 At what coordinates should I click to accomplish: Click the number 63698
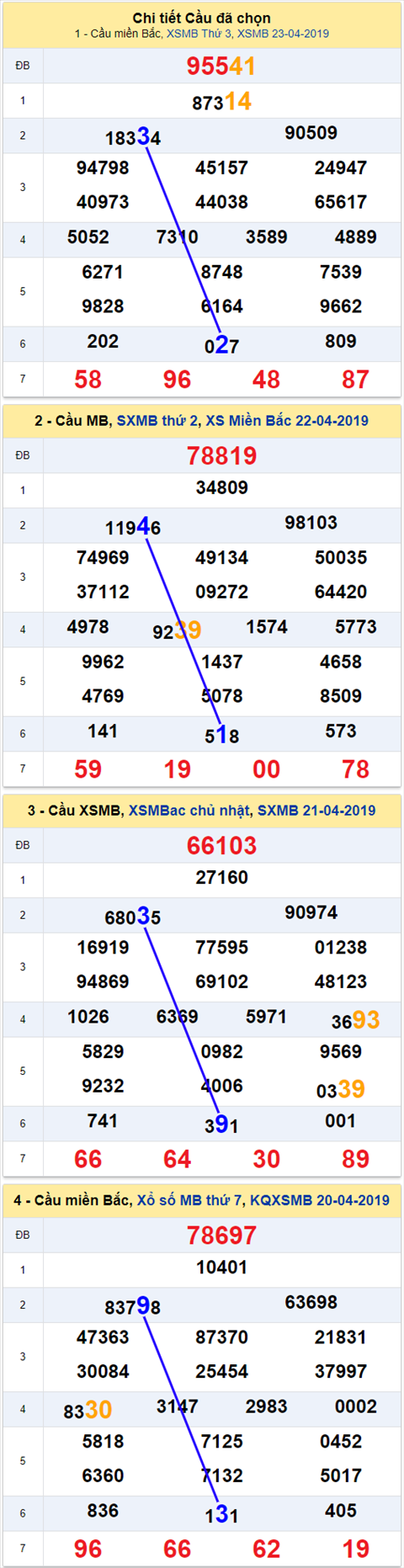[311, 1302]
